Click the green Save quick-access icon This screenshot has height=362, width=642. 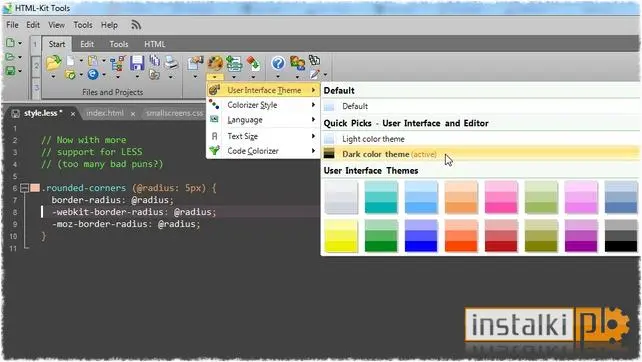pyautogui.click(x=10, y=71)
